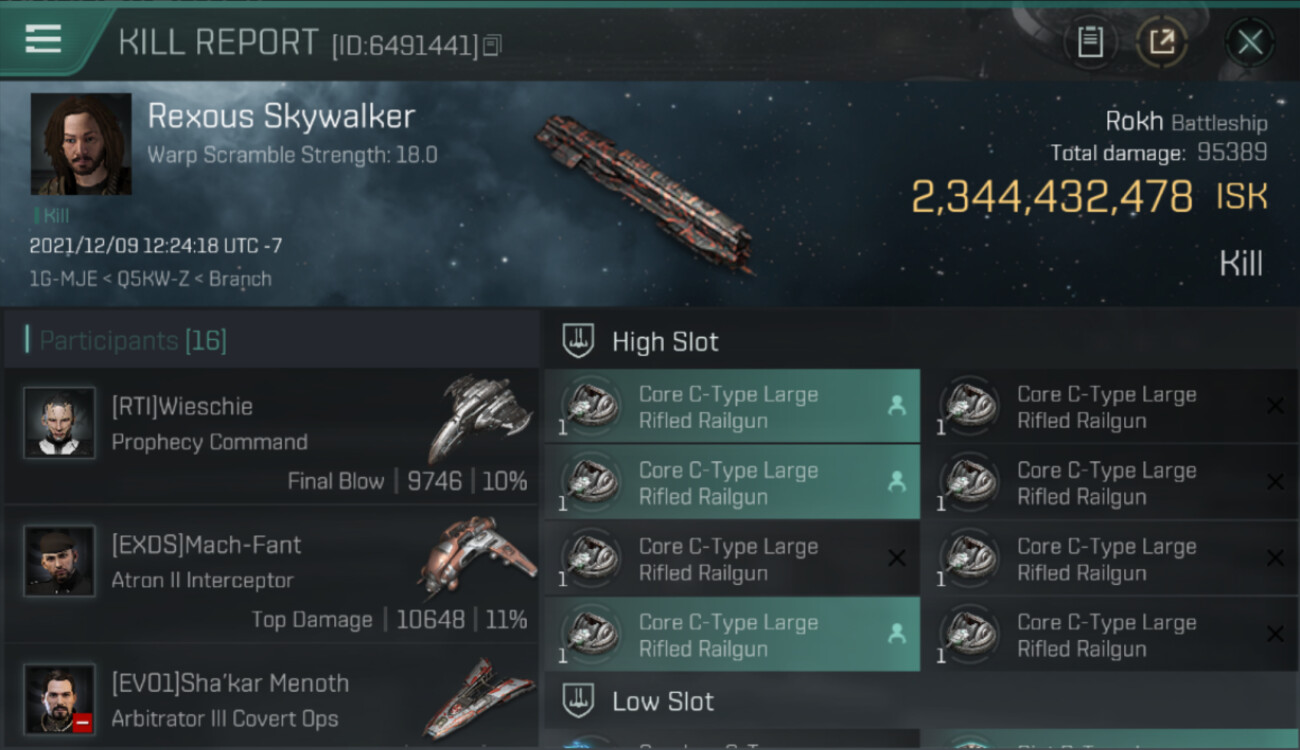Open Sha'kar Menoth's pilot portrait
Image resolution: width=1300 pixels, height=750 pixels.
coord(60,699)
